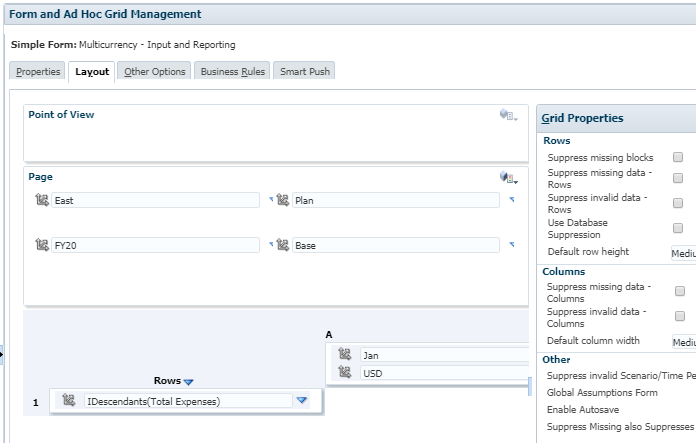Click the IDescendants(Total Expenses) row field
The image size is (696, 443).
[188, 401]
